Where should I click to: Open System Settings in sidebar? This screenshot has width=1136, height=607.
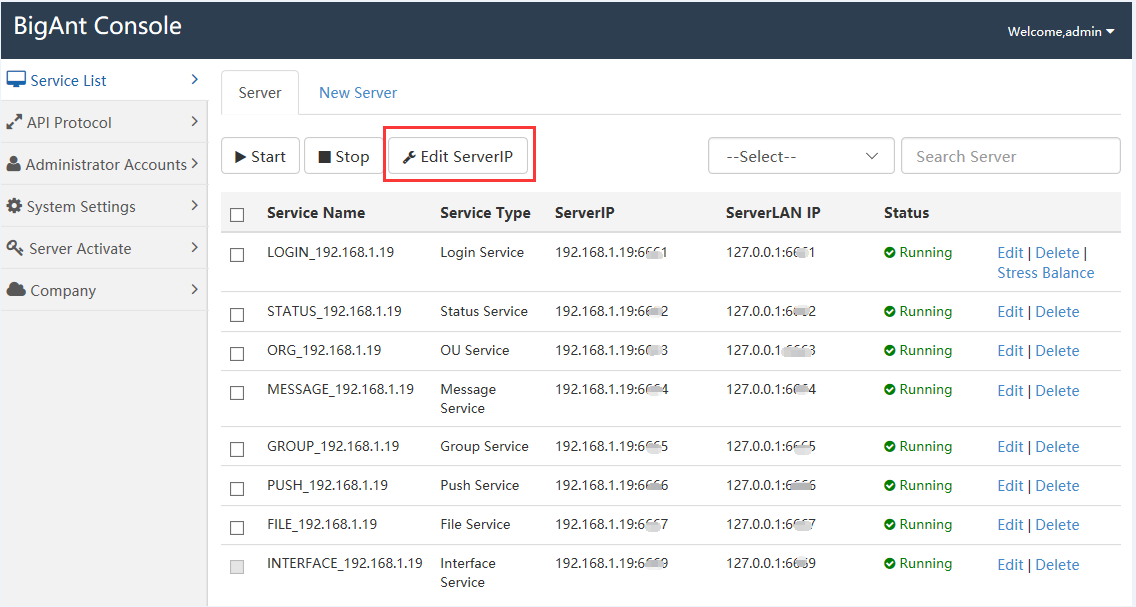(x=104, y=206)
